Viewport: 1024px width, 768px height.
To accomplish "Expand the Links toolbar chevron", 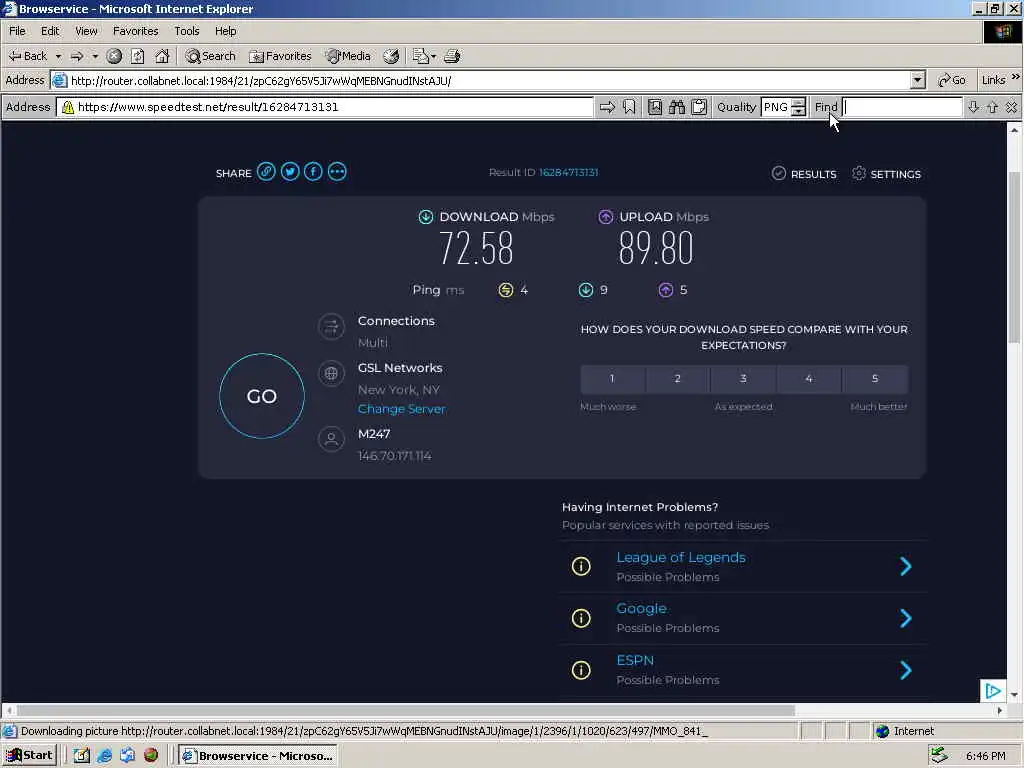I will [x=1016, y=77].
